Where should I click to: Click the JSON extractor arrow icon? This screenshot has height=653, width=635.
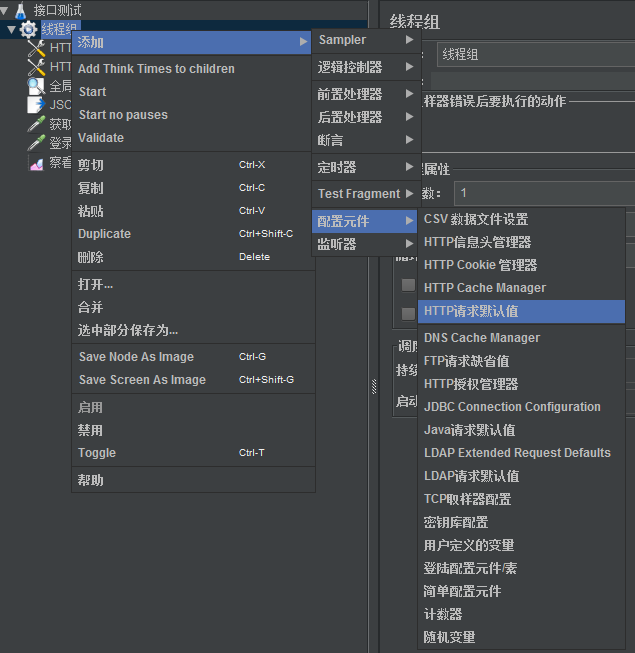[36, 105]
